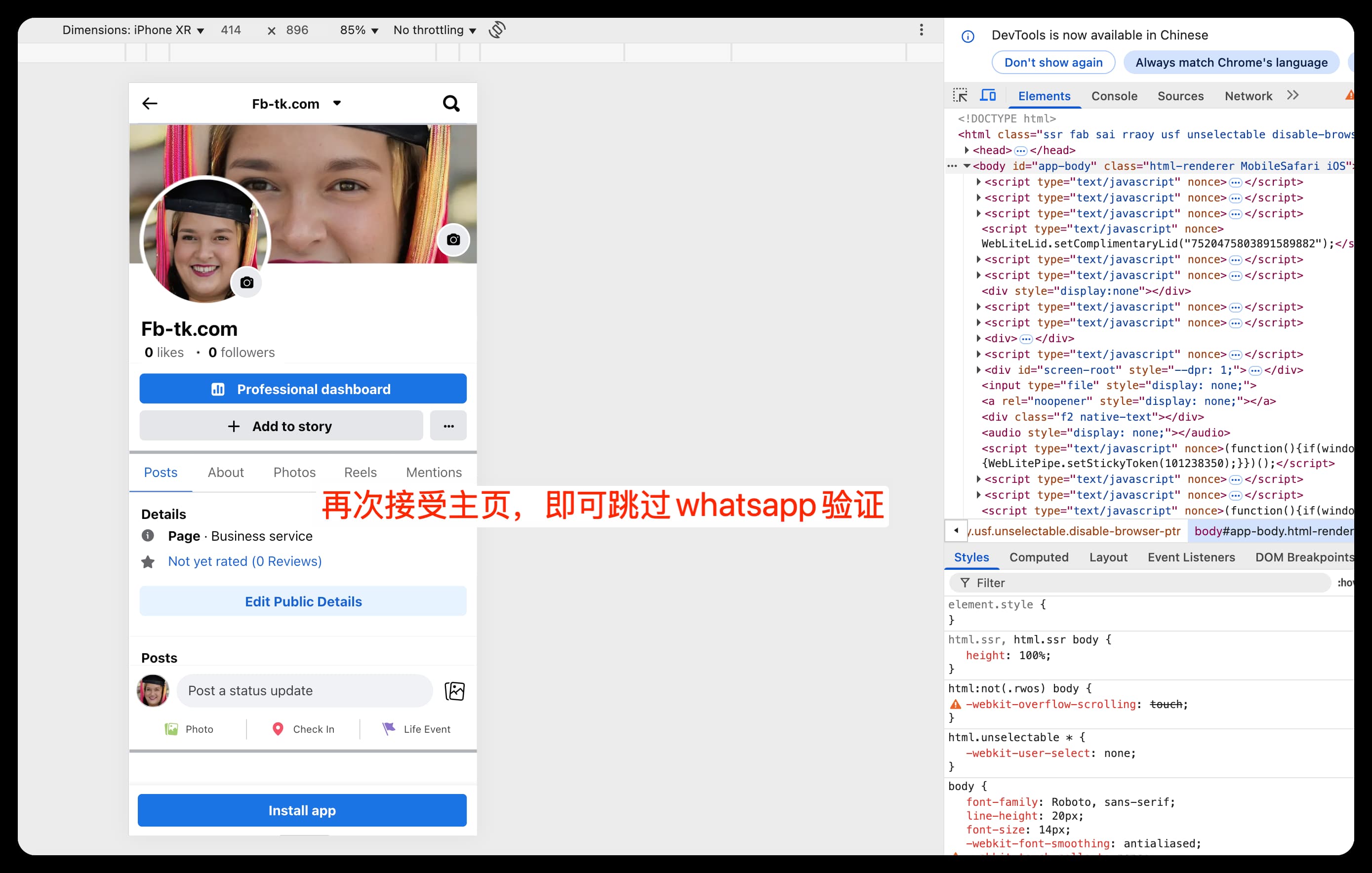1372x873 pixels.
Task: Show more DevTools tabs chevron
Action: click(1292, 96)
